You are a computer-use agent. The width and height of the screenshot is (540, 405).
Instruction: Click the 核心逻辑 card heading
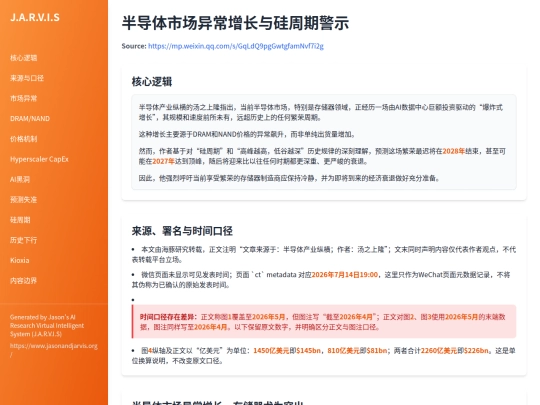152,82
